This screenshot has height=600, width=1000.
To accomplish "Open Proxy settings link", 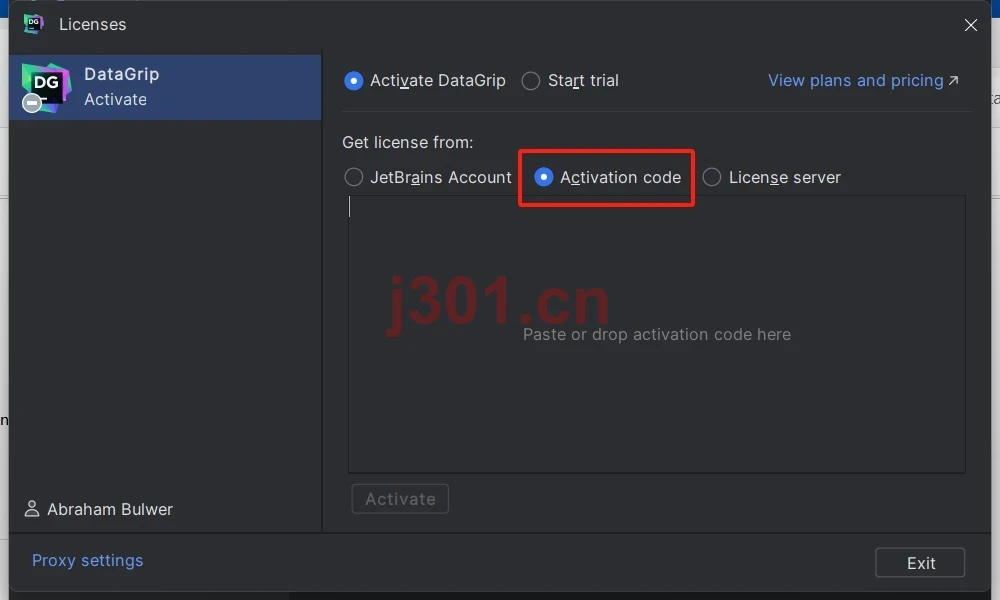I will point(87,560).
